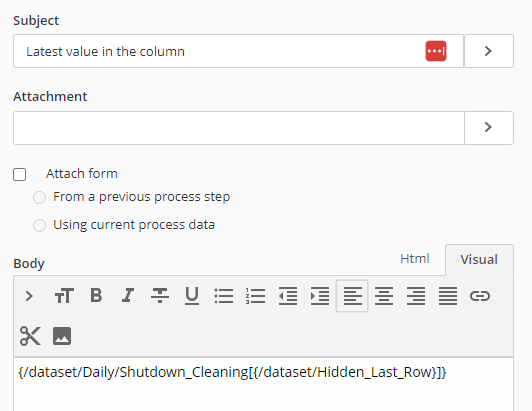Insert a hyperlink in the body
Image resolution: width=532 pixels, height=411 pixels.
[480, 296]
